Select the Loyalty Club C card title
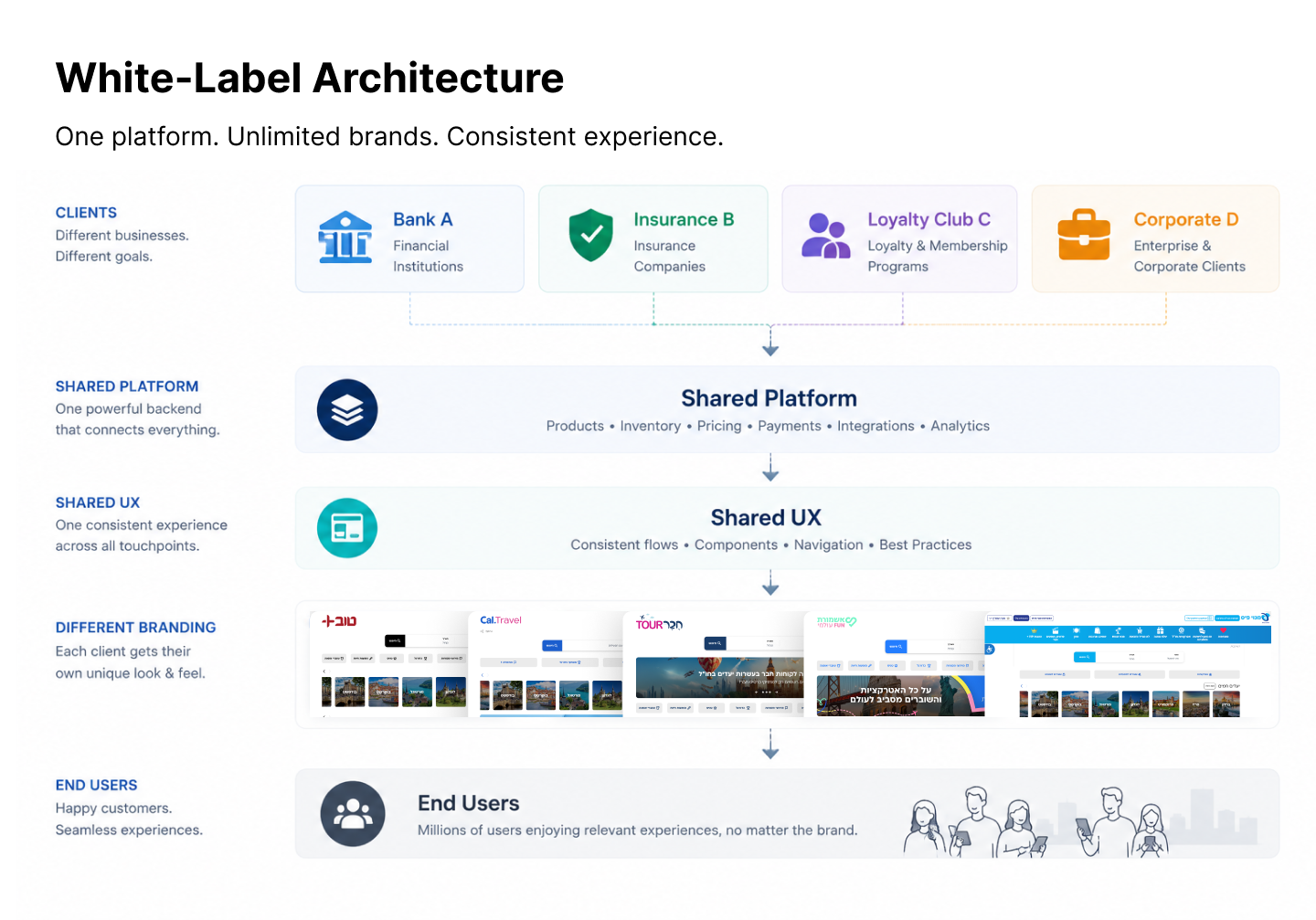Image resolution: width=1316 pixels, height=920 pixels. coord(929,219)
